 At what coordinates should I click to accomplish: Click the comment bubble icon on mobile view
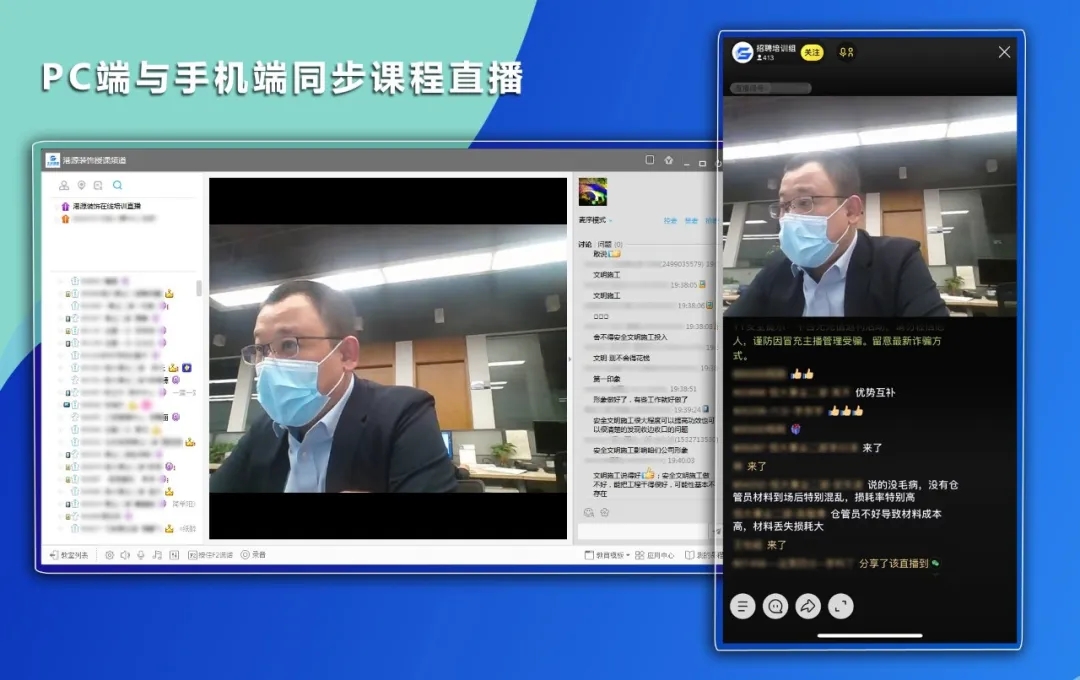pos(775,605)
